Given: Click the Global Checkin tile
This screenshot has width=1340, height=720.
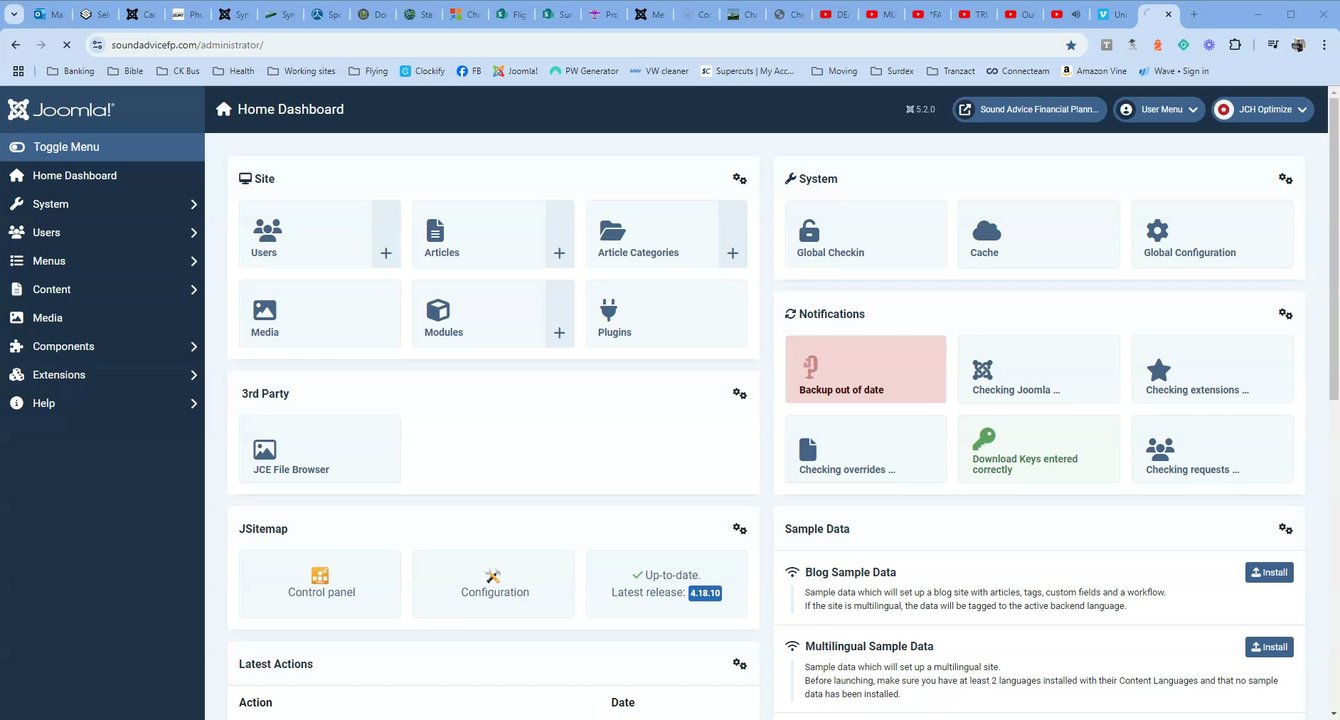Looking at the screenshot, I should pyautogui.click(x=866, y=234).
